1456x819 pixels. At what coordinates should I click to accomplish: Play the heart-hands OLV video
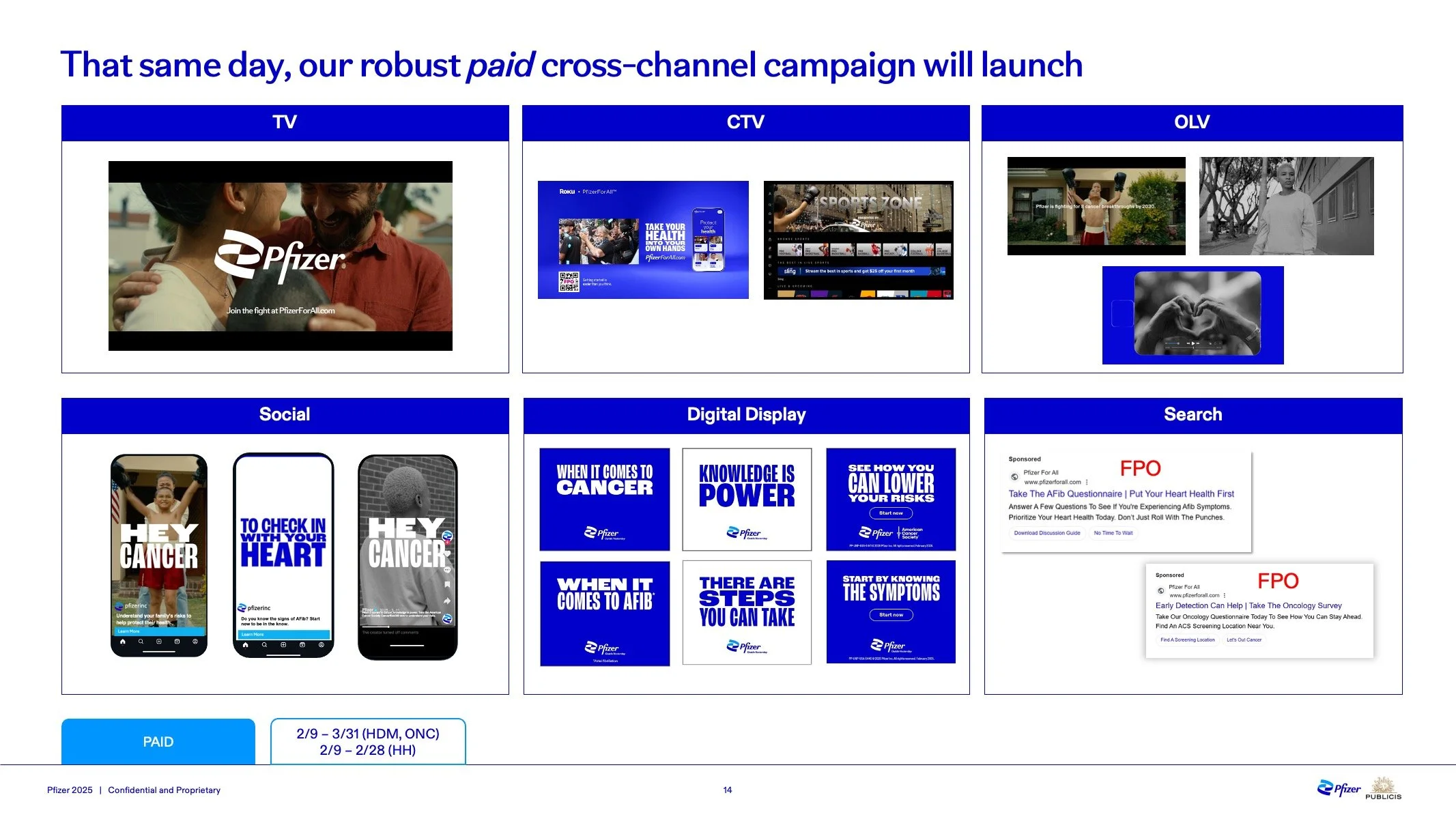(x=1193, y=343)
